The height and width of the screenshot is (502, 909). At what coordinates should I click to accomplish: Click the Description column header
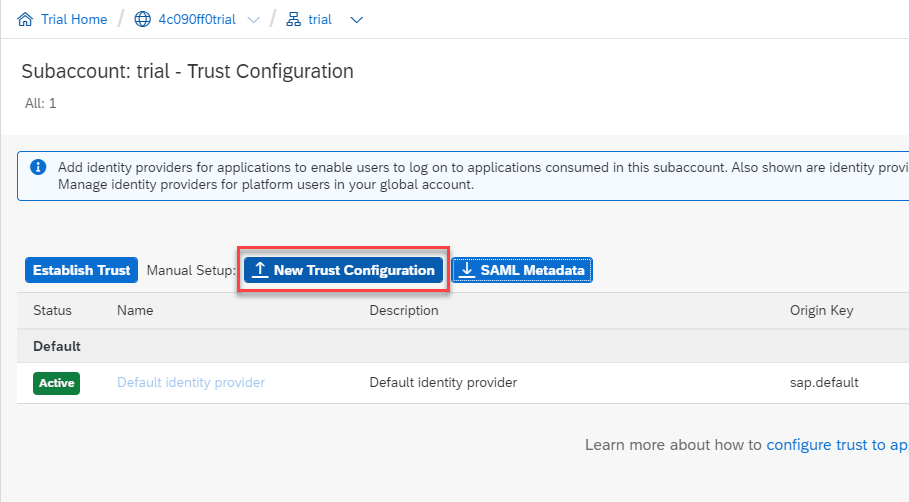point(404,311)
